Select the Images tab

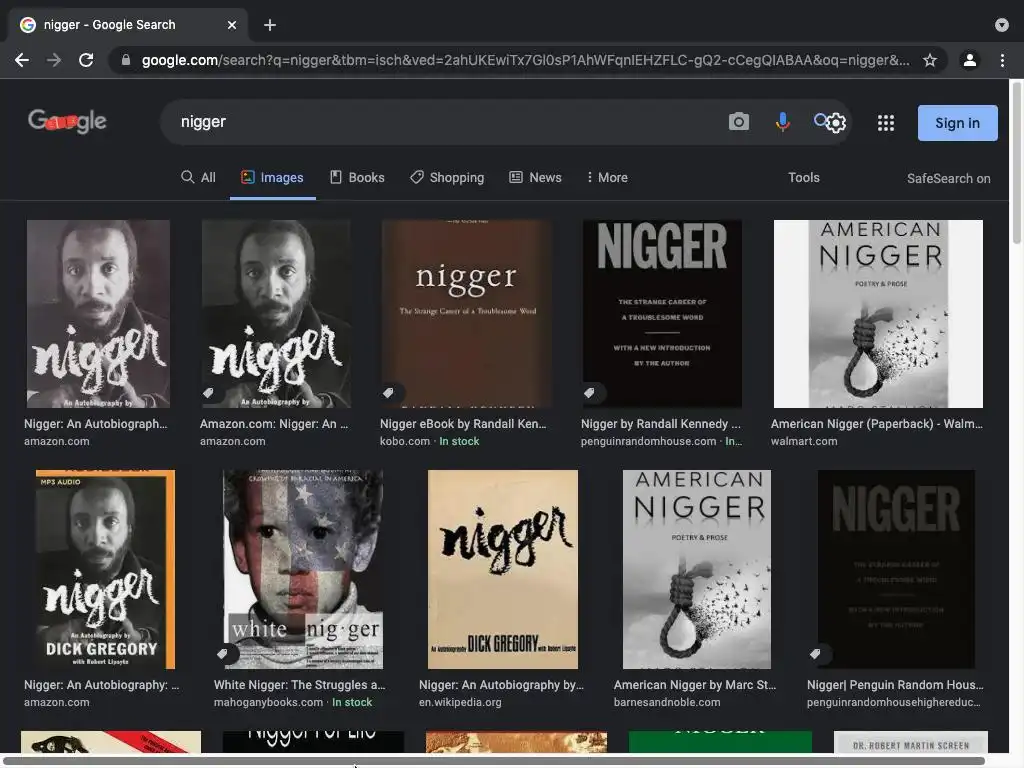[x=272, y=178]
